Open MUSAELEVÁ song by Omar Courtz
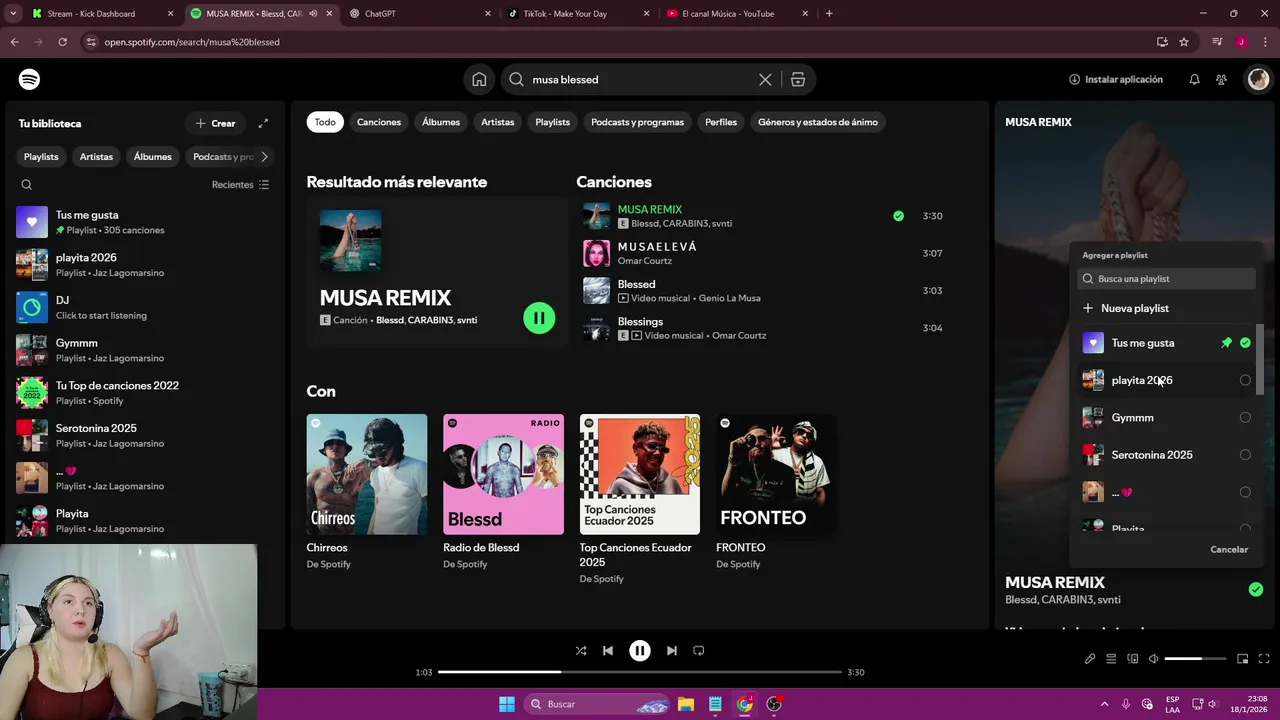The width and height of the screenshot is (1280, 720). [x=764, y=253]
